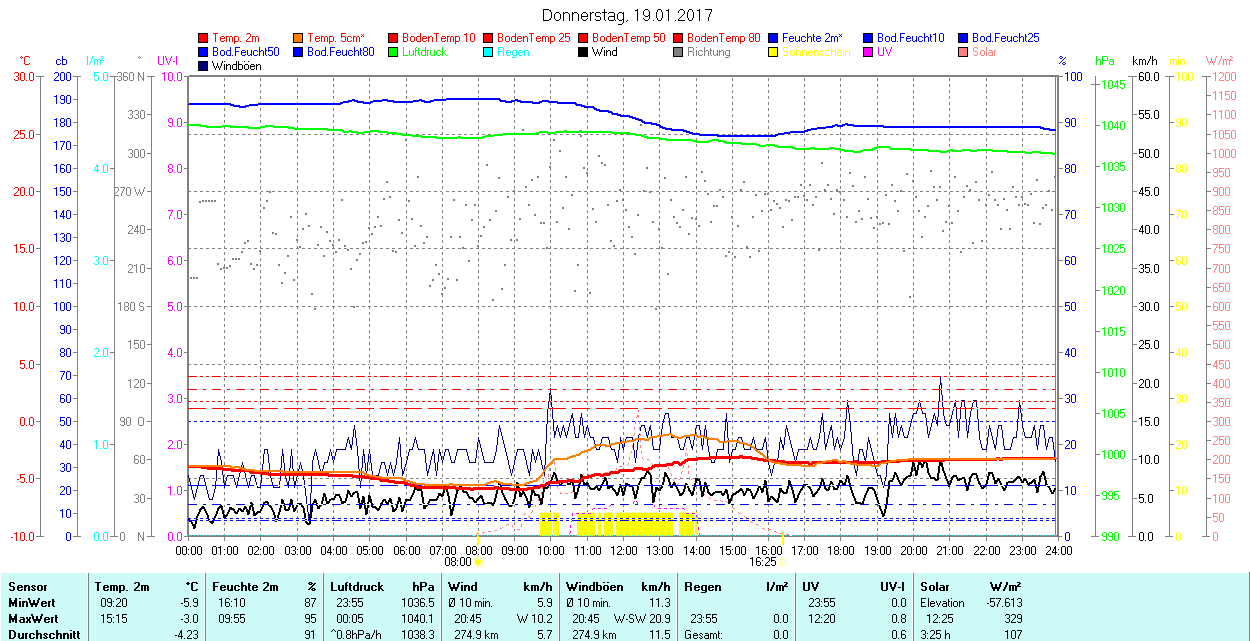The image size is (1250, 641).
Task: Select the yellow Sonnenschein legend marker
Action: click(x=774, y=52)
